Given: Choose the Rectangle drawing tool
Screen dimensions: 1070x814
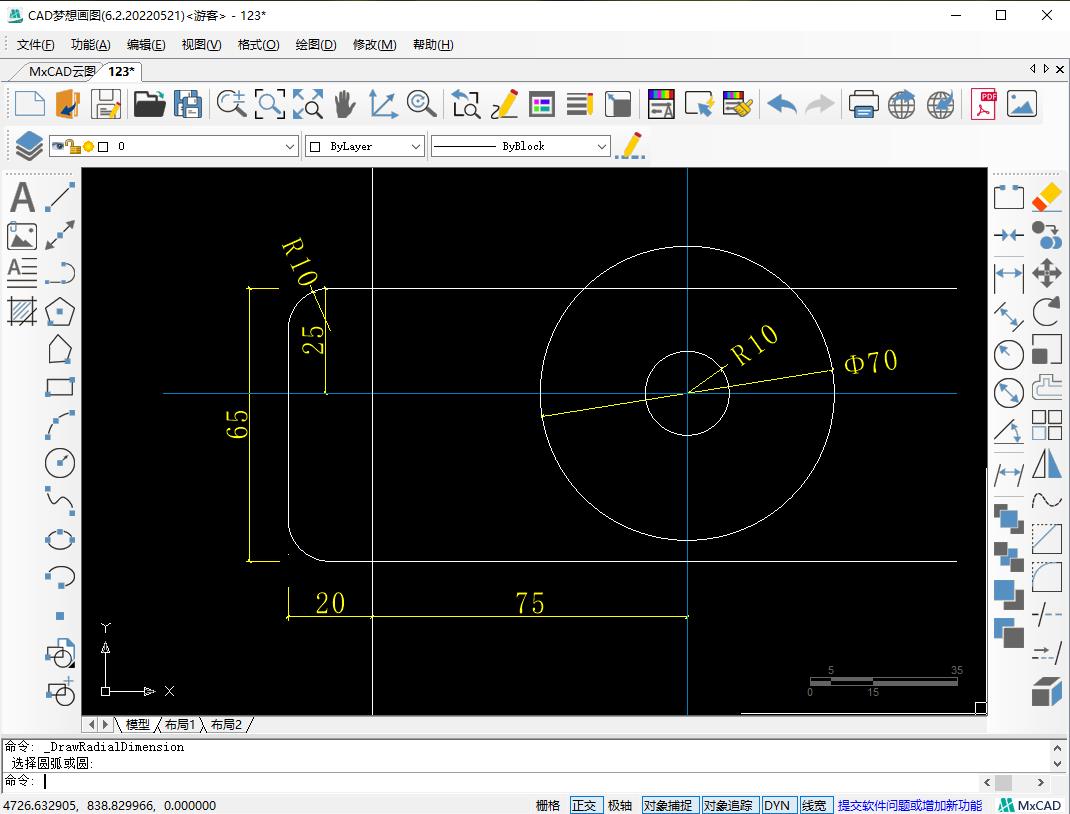Looking at the screenshot, I should click(60, 388).
